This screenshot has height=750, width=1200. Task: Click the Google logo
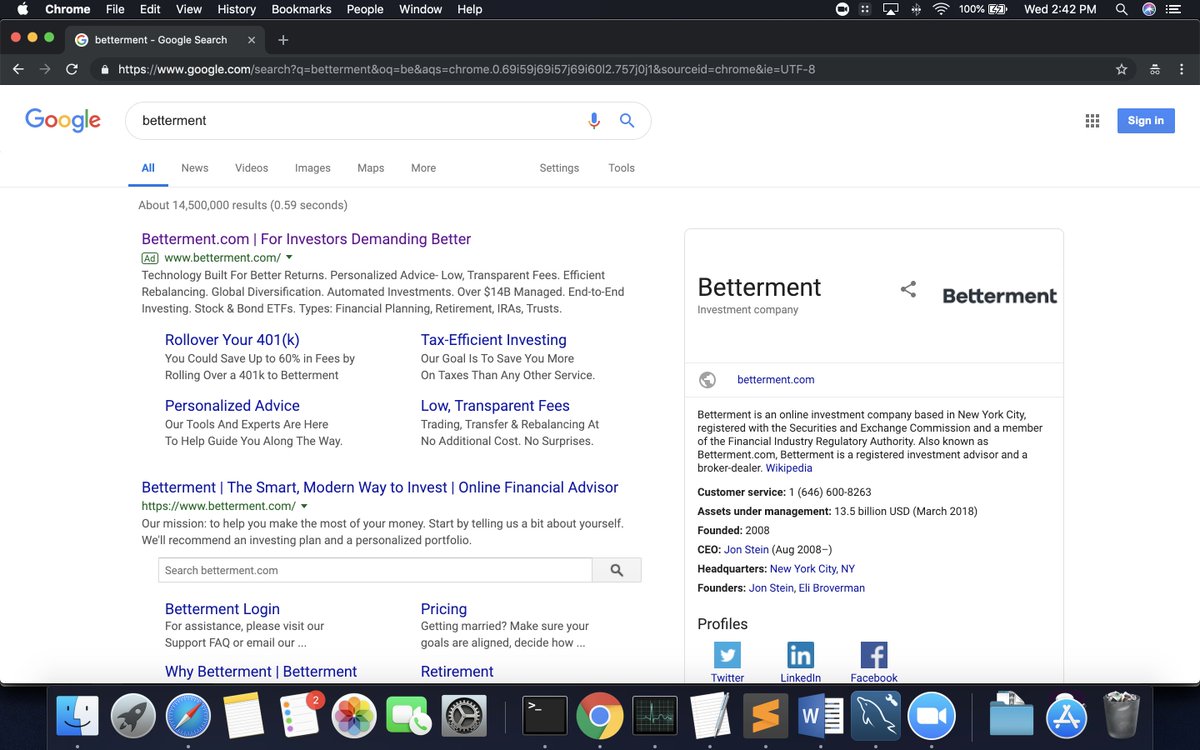(x=63, y=120)
